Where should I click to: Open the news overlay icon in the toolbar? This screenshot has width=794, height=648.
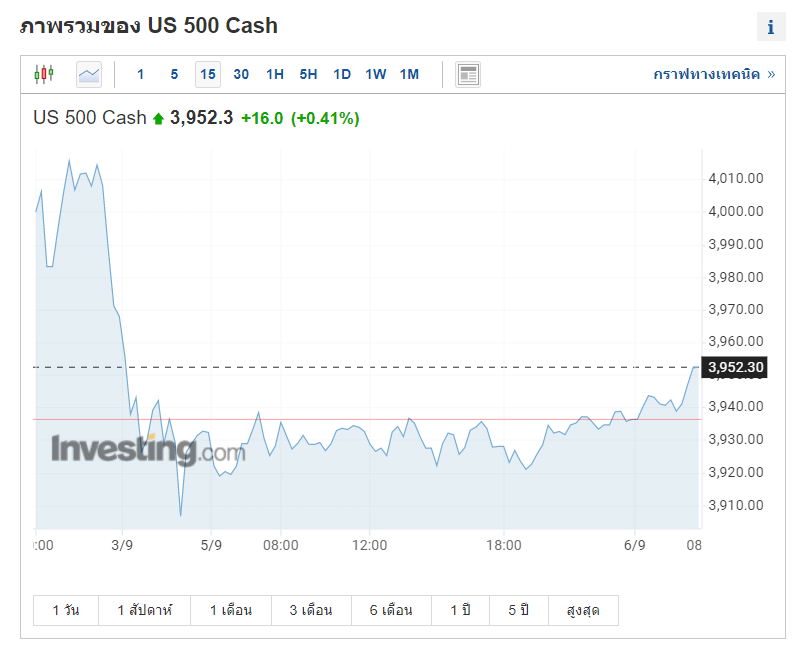click(x=468, y=74)
